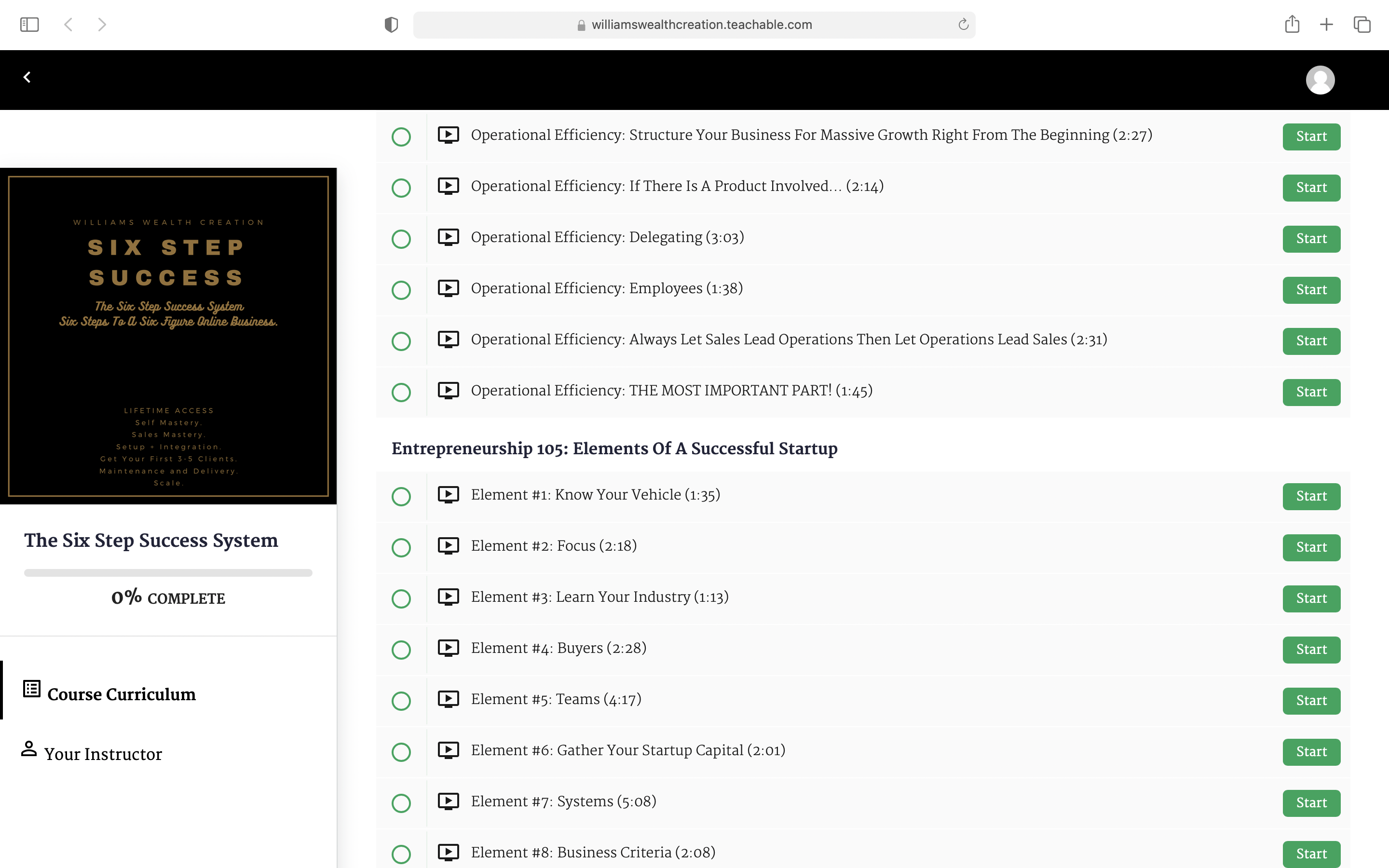Image resolution: width=1389 pixels, height=868 pixels.
Task: Click video icon for Employees lecture
Action: 448,288
